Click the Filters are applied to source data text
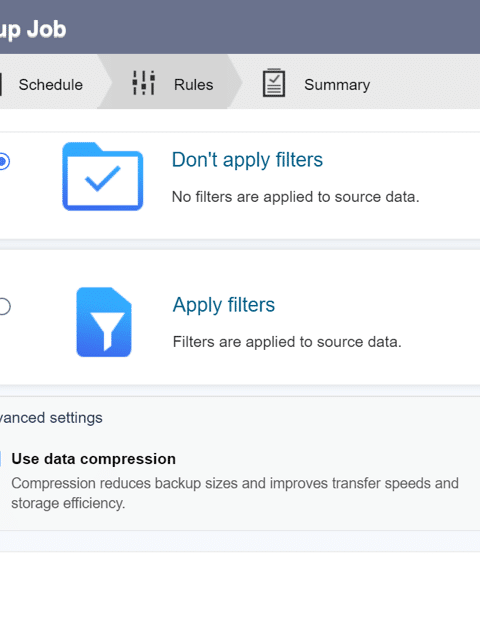The image size is (480, 620). coord(287,342)
